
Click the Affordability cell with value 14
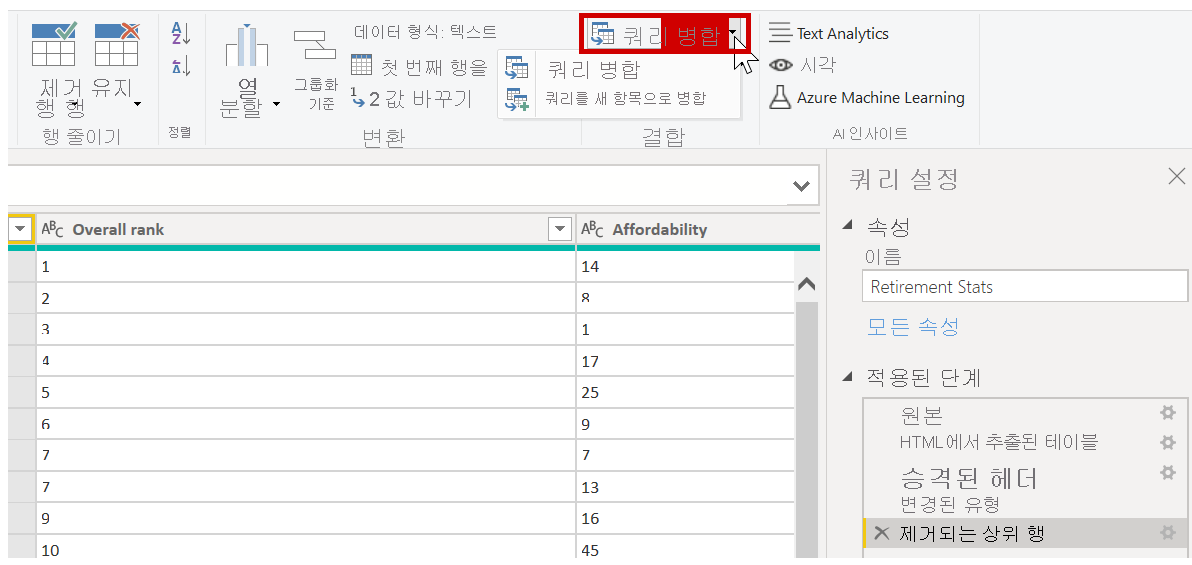point(685,266)
